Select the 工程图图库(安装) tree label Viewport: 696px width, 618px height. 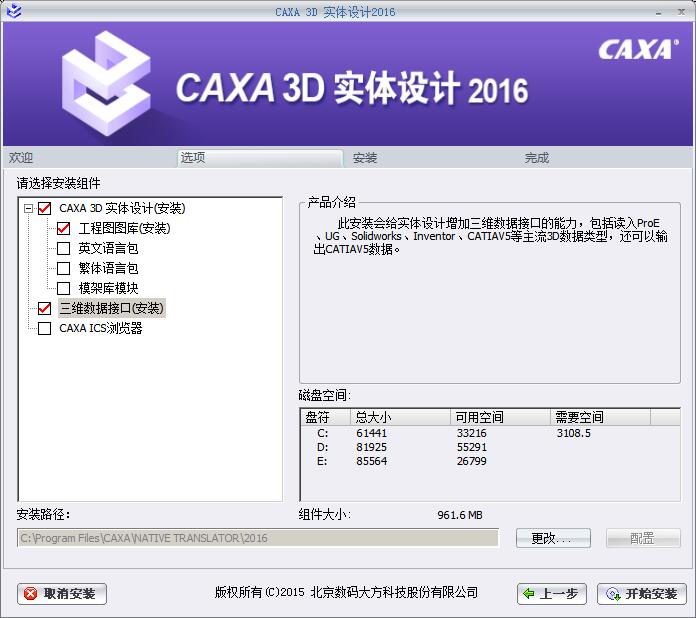[124, 228]
